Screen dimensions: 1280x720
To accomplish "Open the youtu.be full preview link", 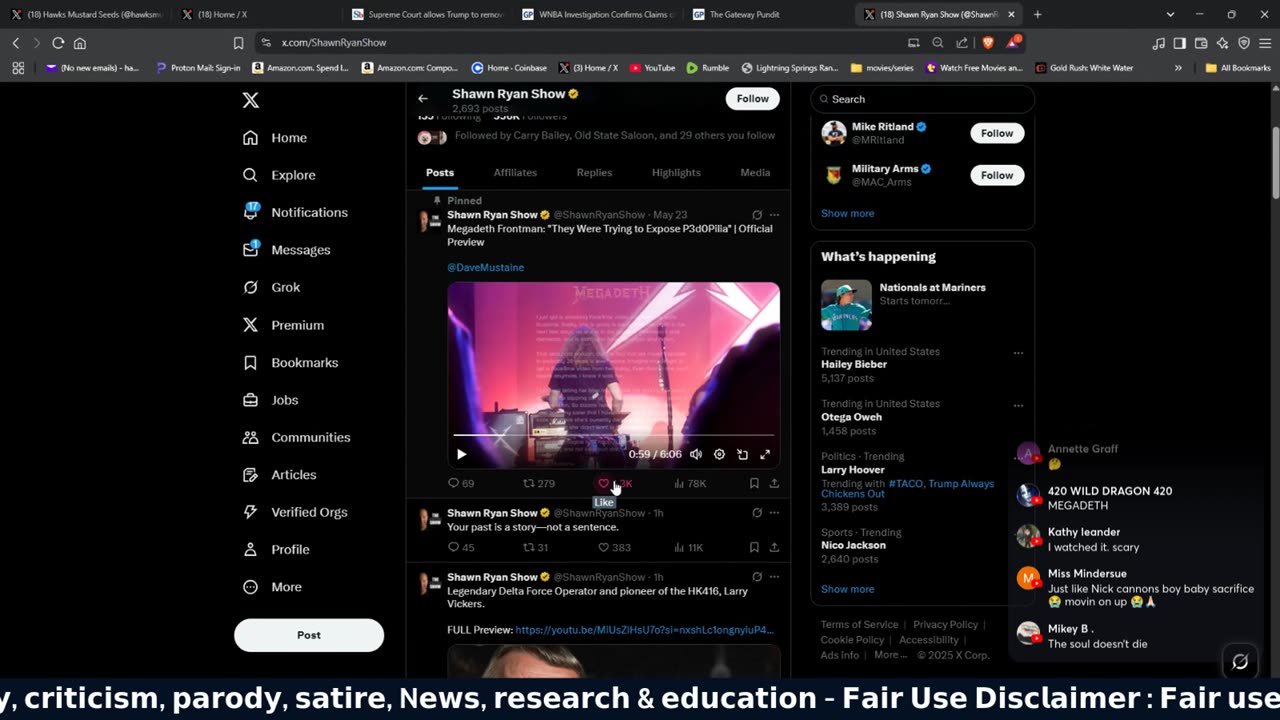I will 644,630.
